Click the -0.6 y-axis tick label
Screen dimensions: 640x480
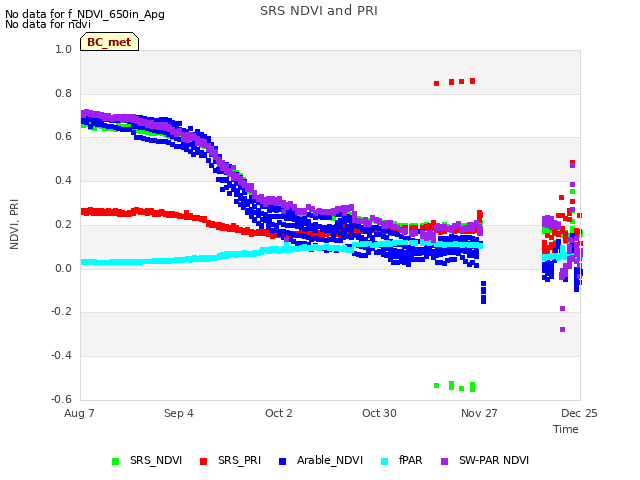62,399
